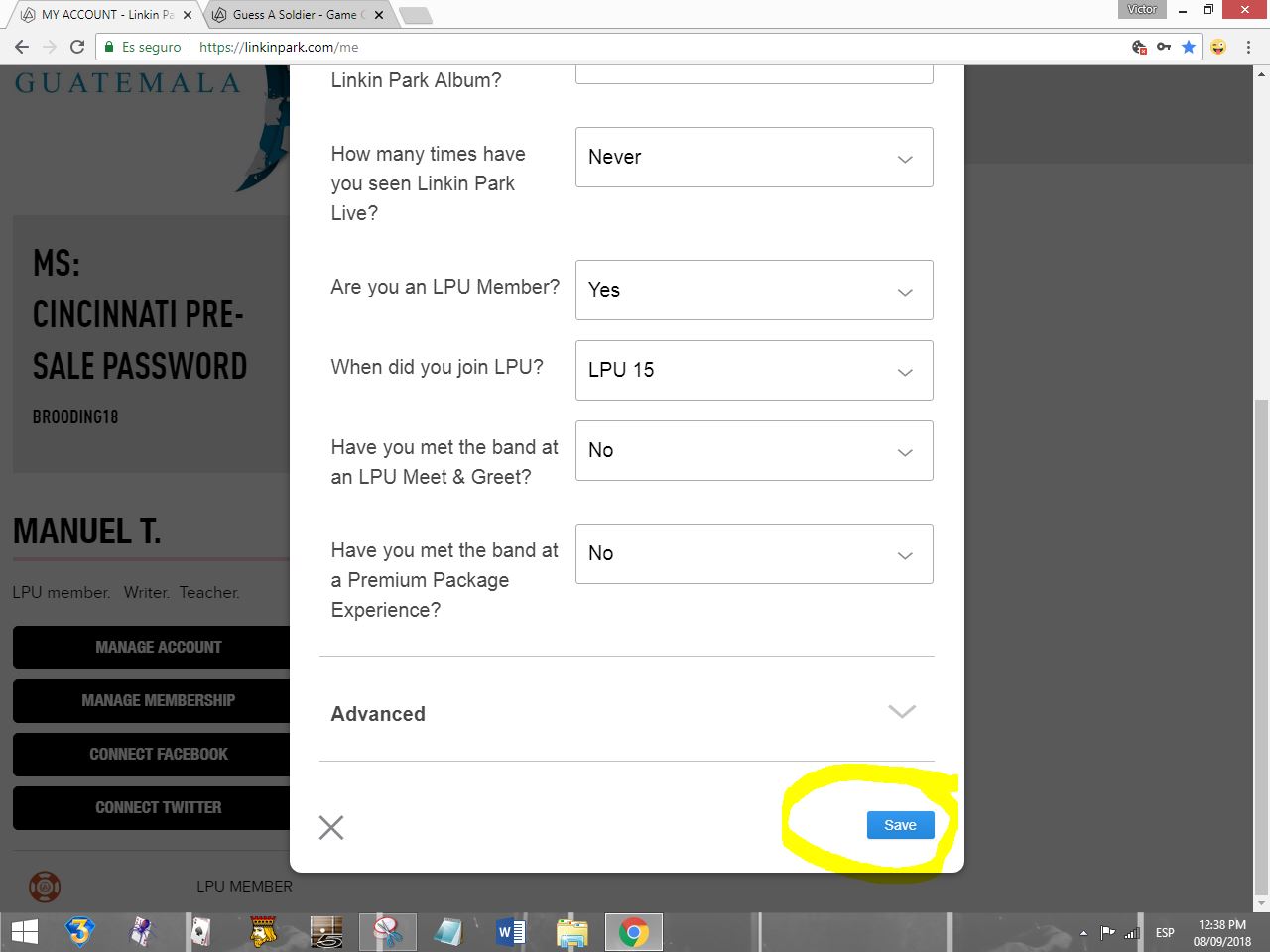Screen dimensions: 1270x952
Task: Close the Guess A Soldier tab
Action: (x=379, y=15)
